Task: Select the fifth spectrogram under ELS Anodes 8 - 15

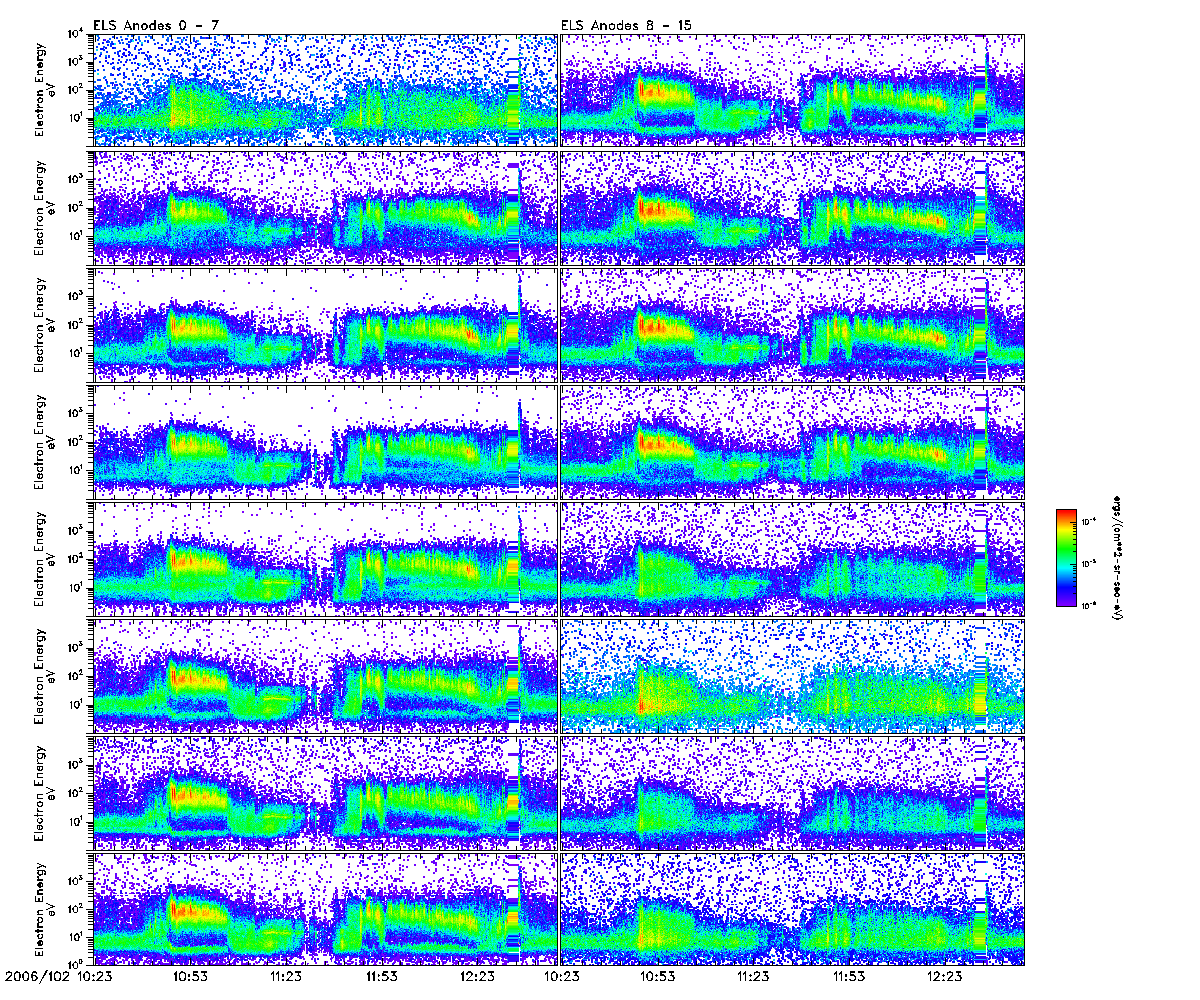Action: (793, 559)
